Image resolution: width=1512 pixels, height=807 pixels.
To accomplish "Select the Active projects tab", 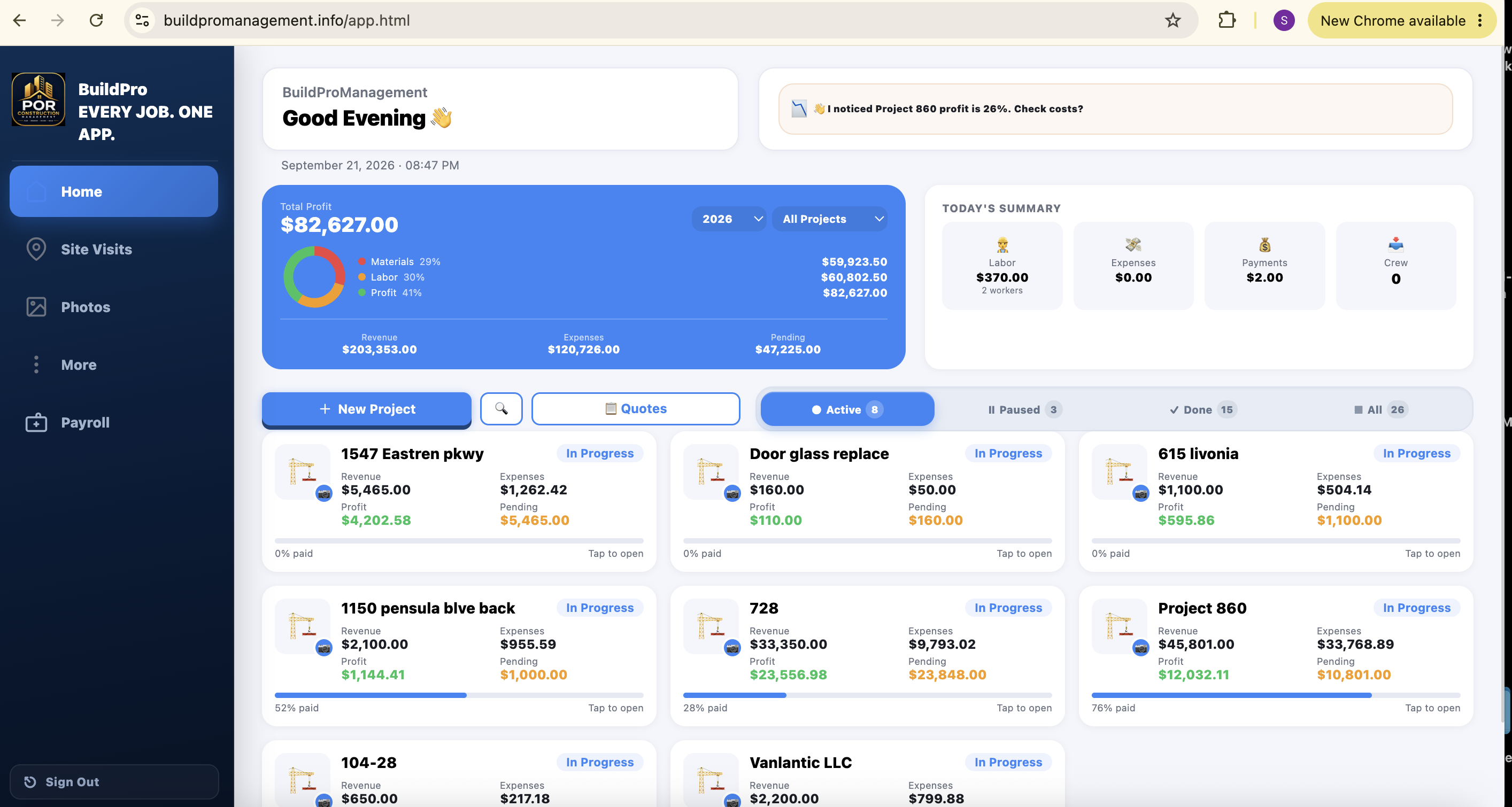I will point(847,409).
